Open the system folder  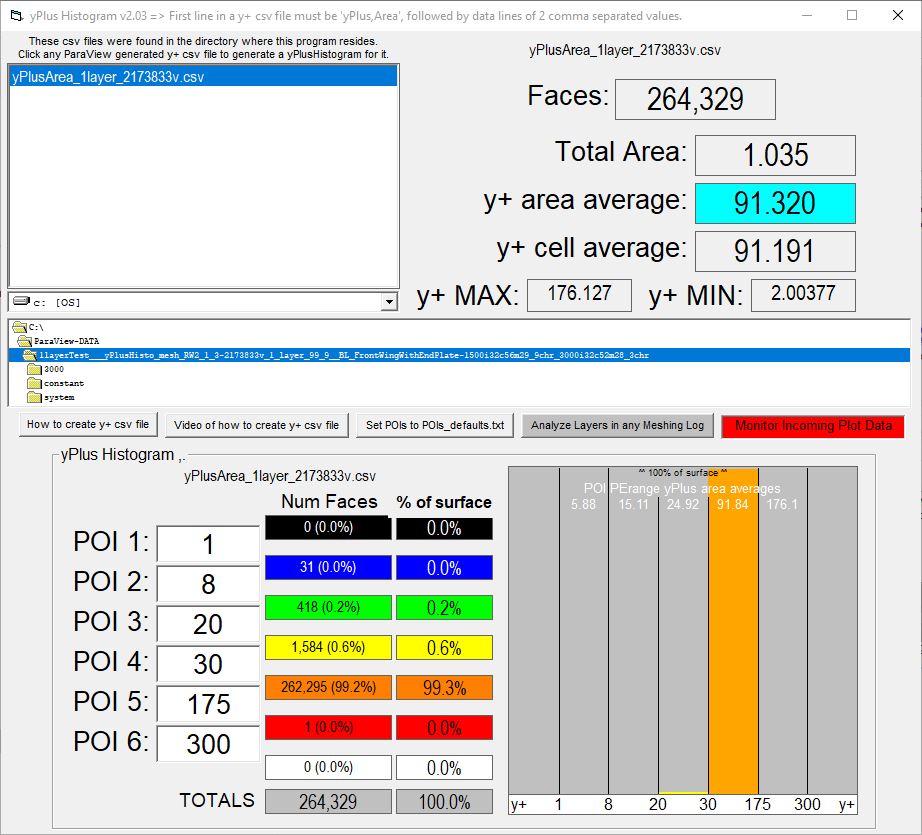pyautogui.click(x=58, y=397)
